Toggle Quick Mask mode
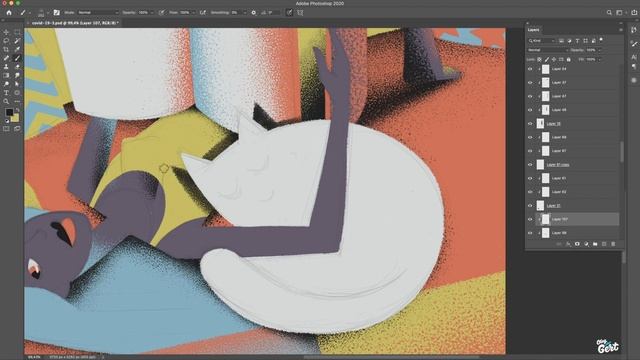This screenshot has width=640, height=360. 6,129
